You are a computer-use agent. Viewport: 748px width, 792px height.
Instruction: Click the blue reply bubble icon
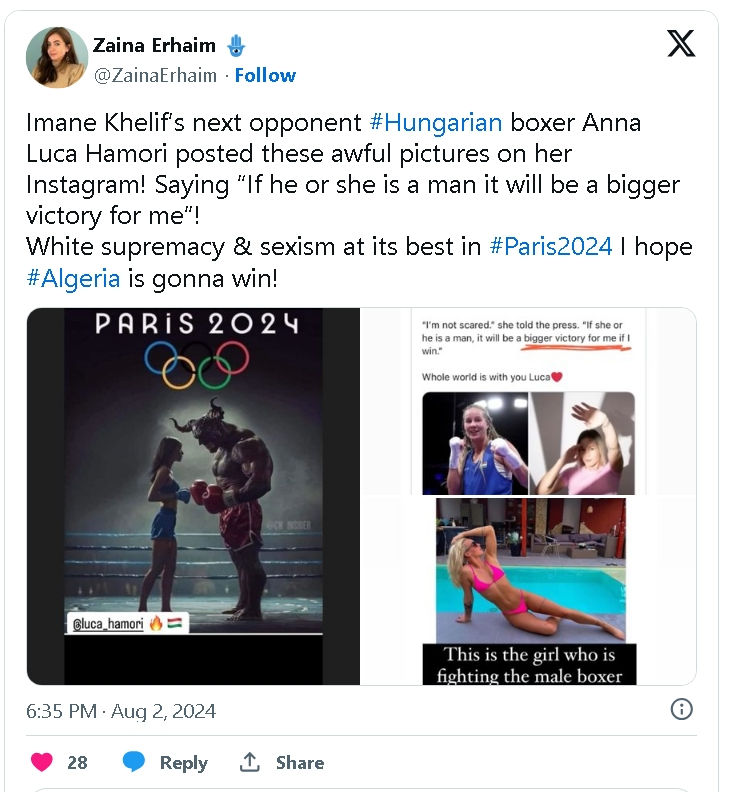click(133, 762)
